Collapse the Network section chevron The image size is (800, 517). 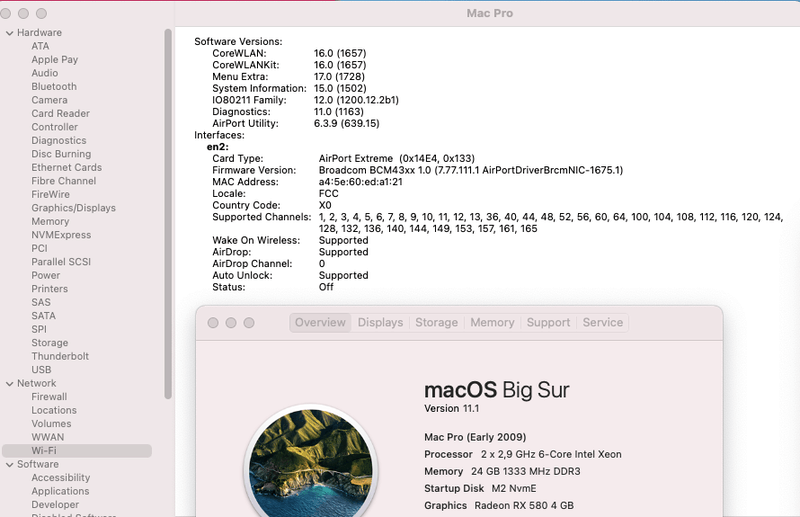(x=9, y=383)
